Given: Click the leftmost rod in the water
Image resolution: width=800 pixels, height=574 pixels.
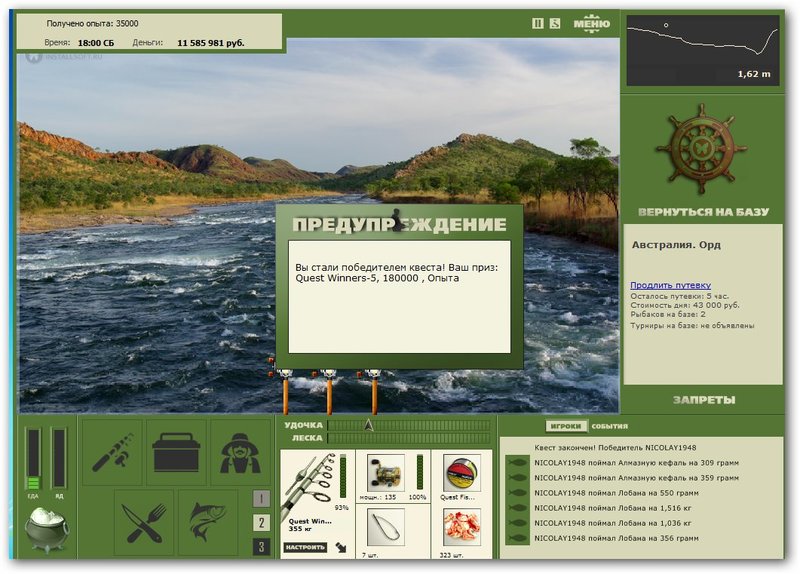Looking at the screenshot, I should 286,391.
